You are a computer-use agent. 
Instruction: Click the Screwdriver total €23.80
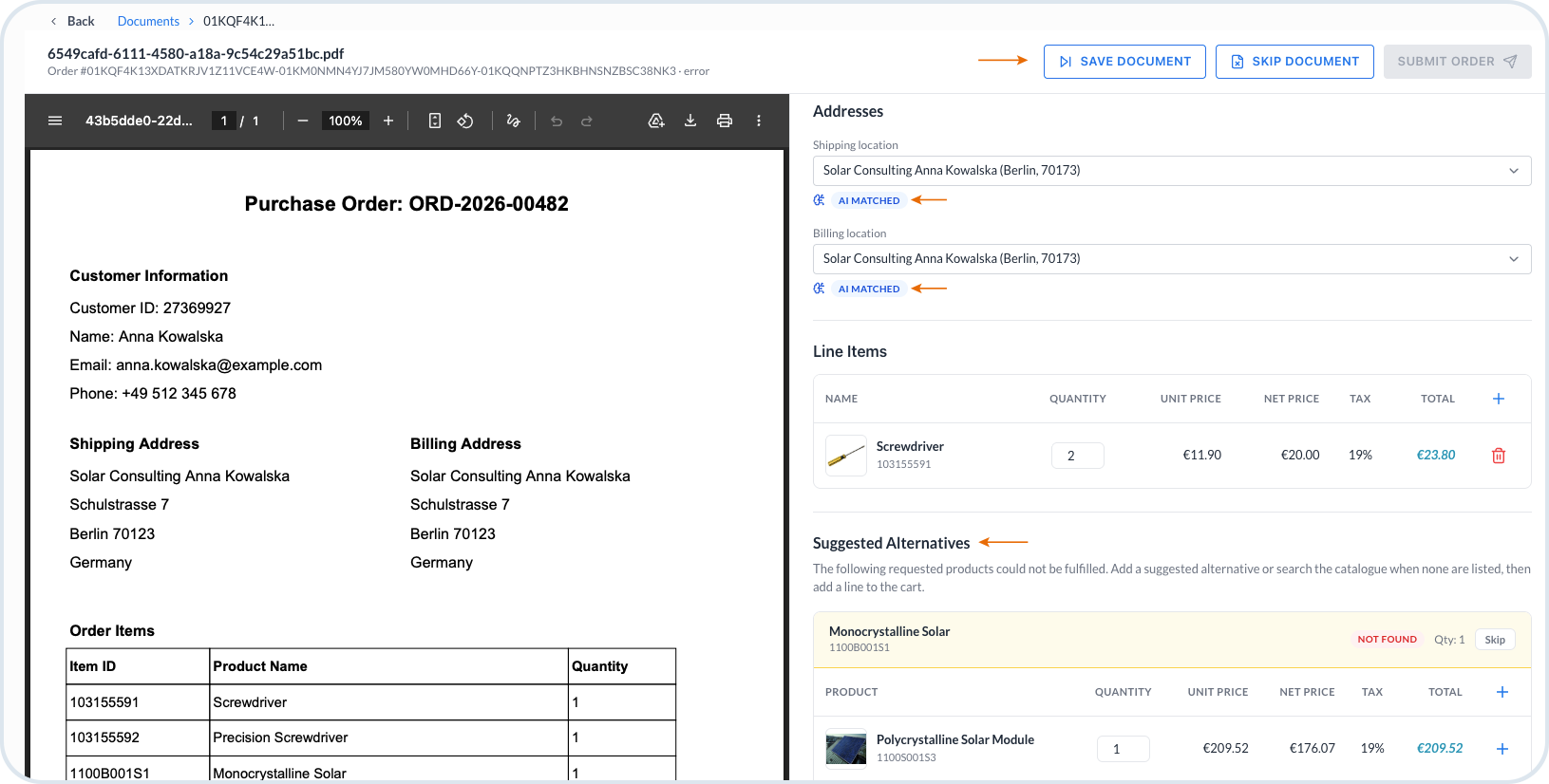[1436, 456]
